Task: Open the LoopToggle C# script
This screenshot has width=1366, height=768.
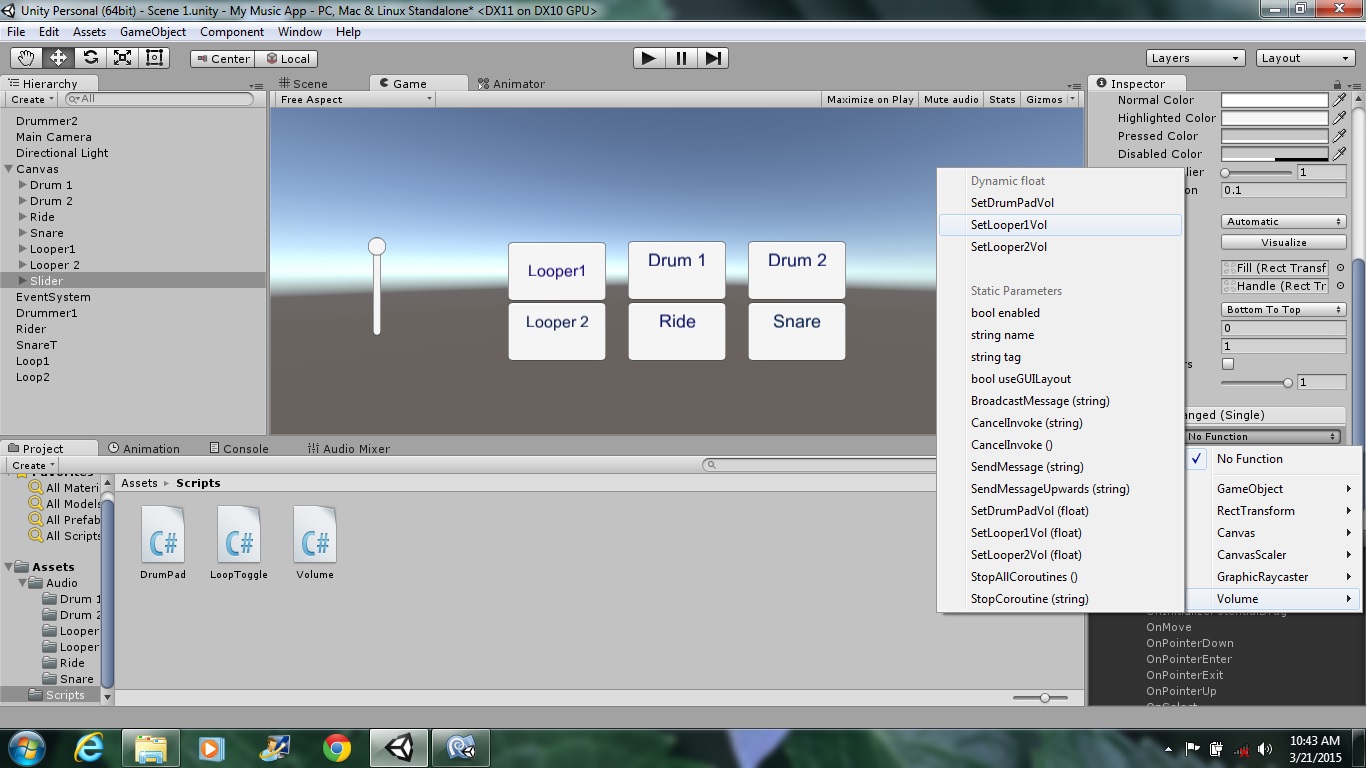Action: pos(239,542)
